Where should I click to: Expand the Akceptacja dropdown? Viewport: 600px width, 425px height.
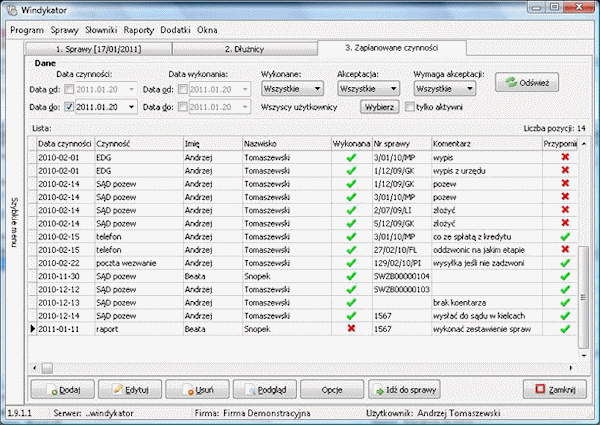368,89
